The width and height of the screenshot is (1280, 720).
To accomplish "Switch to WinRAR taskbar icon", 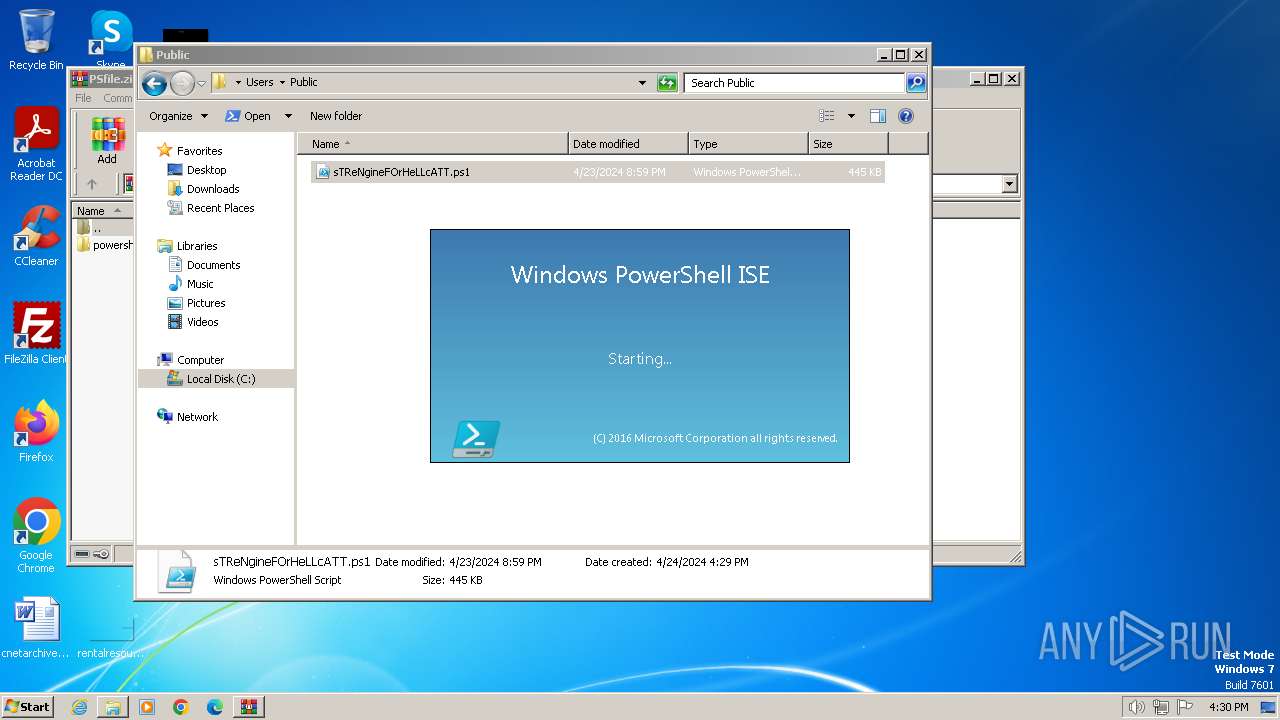I will (249, 707).
